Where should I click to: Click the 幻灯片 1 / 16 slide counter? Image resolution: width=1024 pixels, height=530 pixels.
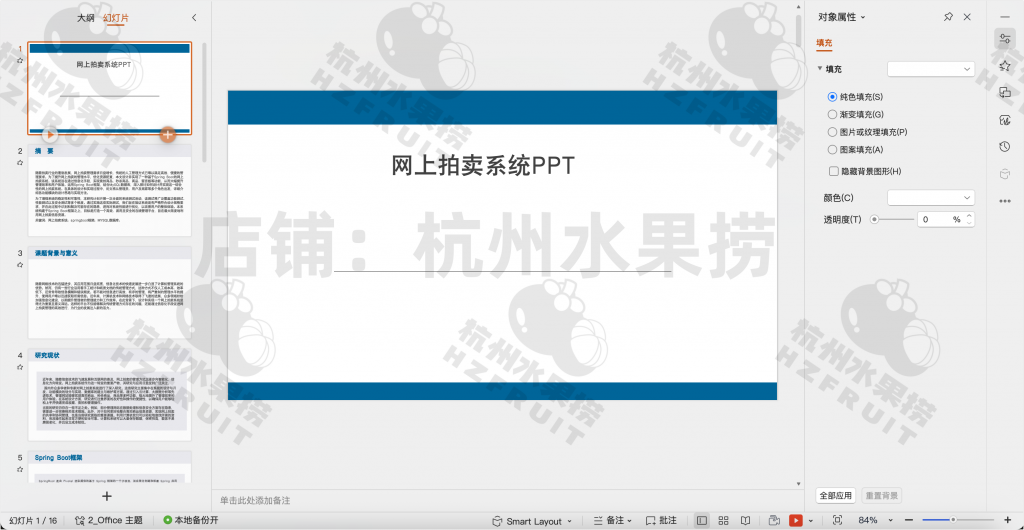[33, 520]
